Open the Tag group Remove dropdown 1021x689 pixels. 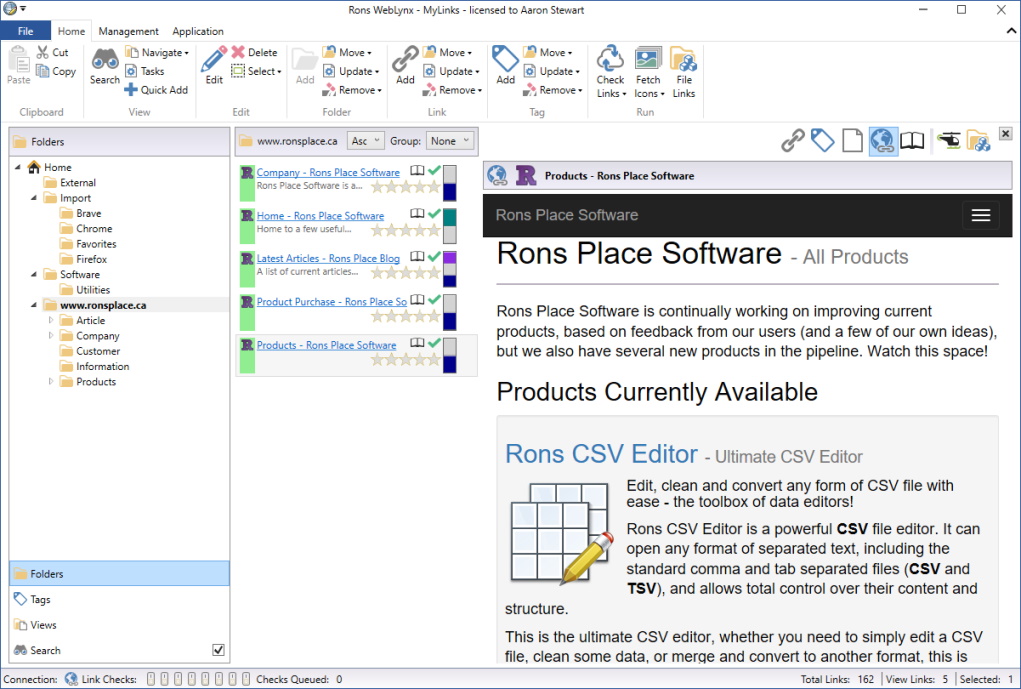(x=553, y=90)
